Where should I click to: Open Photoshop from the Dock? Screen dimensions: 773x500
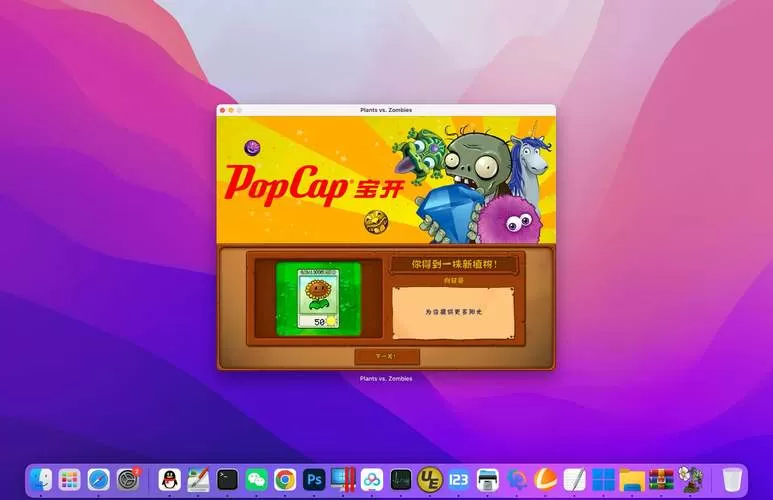tap(314, 479)
